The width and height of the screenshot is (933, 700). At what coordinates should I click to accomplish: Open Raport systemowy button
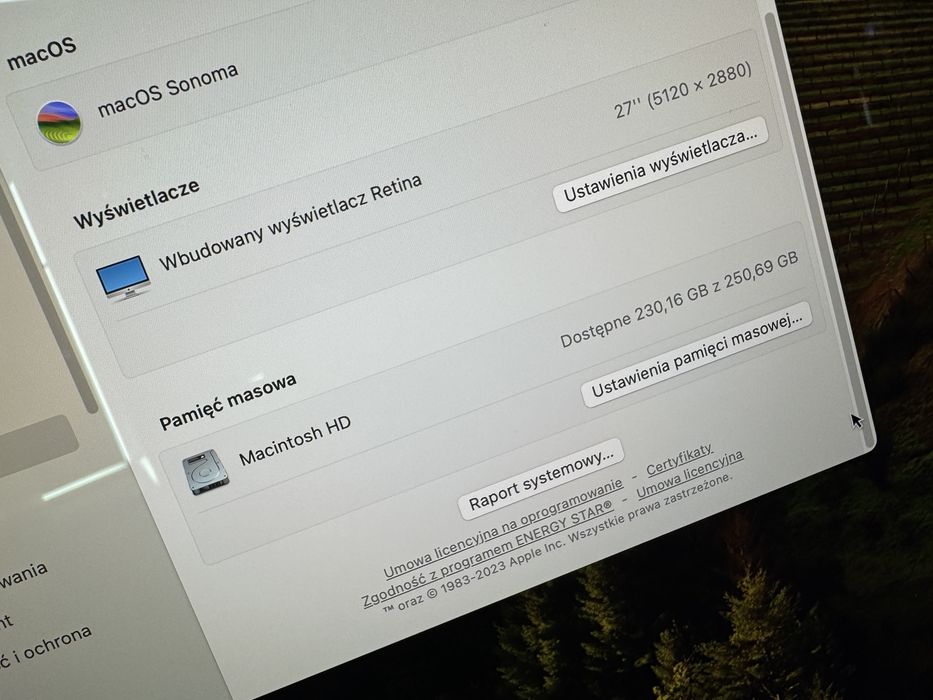pyautogui.click(x=541, y=479)
